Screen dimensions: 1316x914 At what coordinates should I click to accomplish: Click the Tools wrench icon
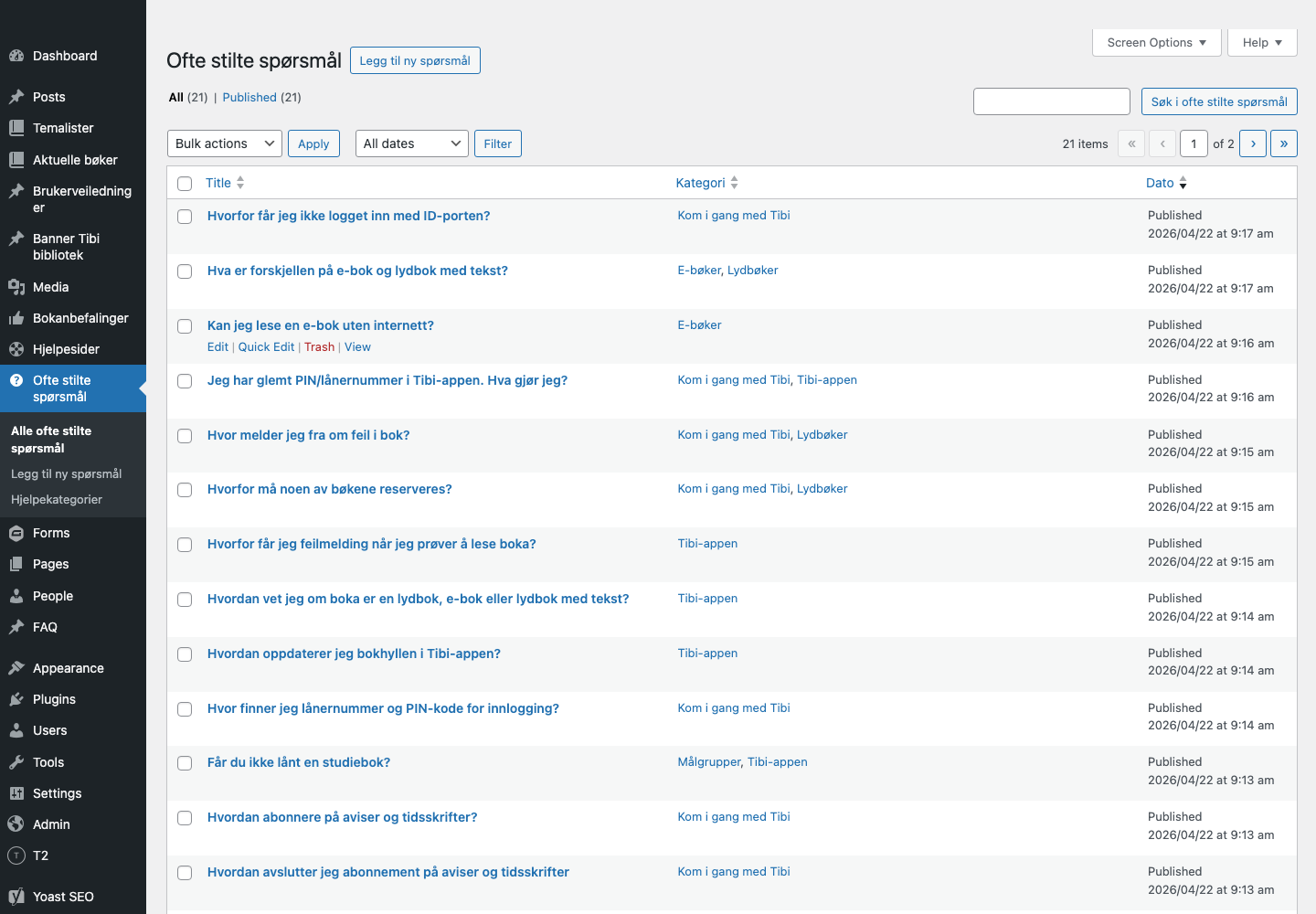(16, 762)
